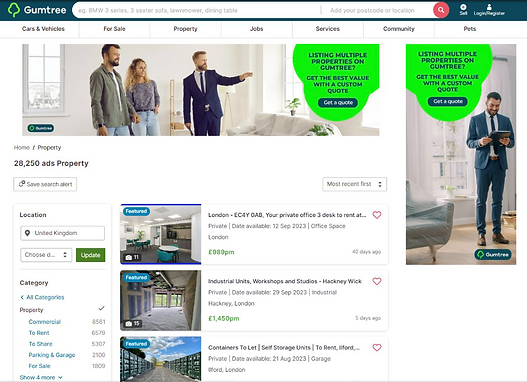Click the Featured badge on the Hackney Wick listing
527x382 pixels.
click(x=136, y=277)
